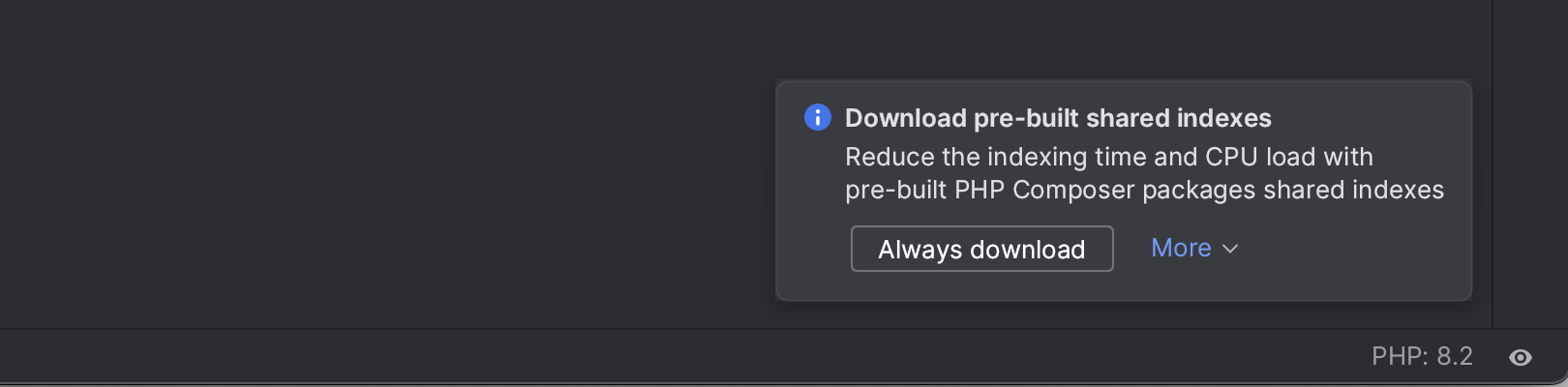This screenshot has width=1568, height=387.
Task: Click the Download pre-built shared indexes title
Action: point(1058,118)
